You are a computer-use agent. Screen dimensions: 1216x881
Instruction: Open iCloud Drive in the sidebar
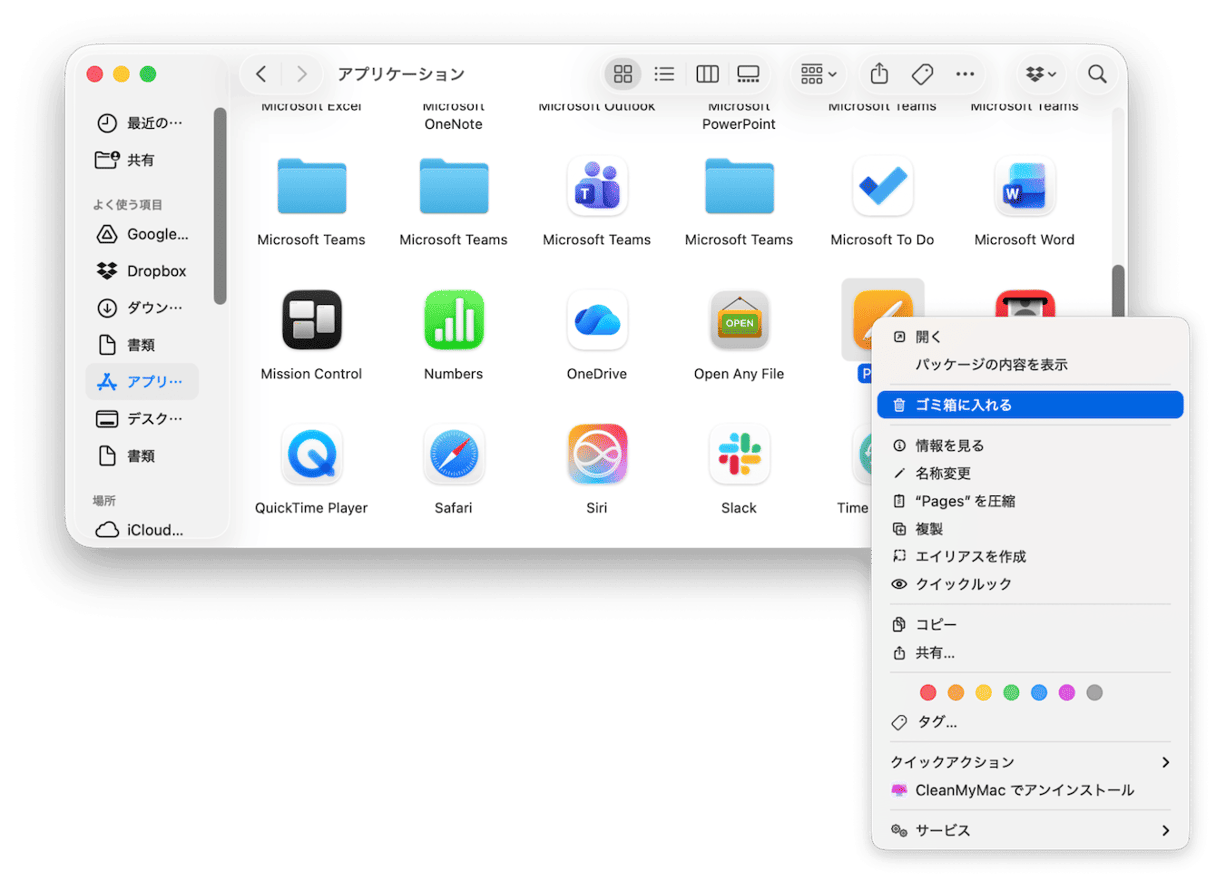click(x=142, y=530)
